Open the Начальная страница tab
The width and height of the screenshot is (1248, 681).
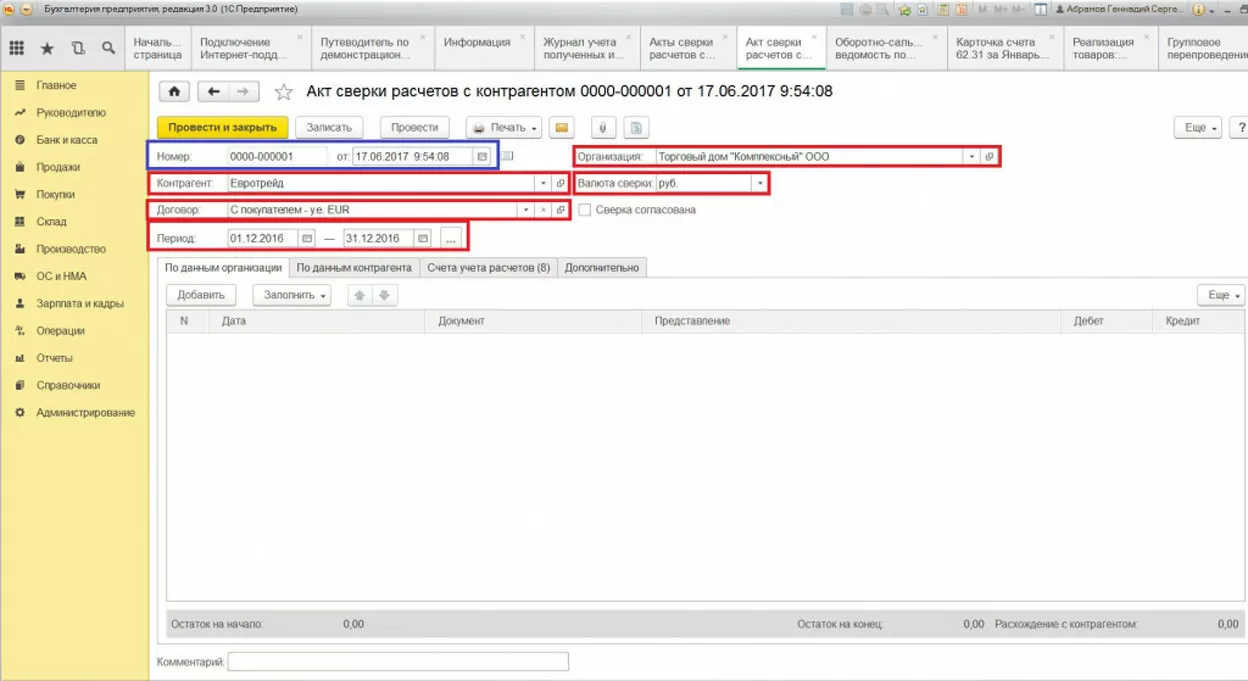(x=158, y=48)
